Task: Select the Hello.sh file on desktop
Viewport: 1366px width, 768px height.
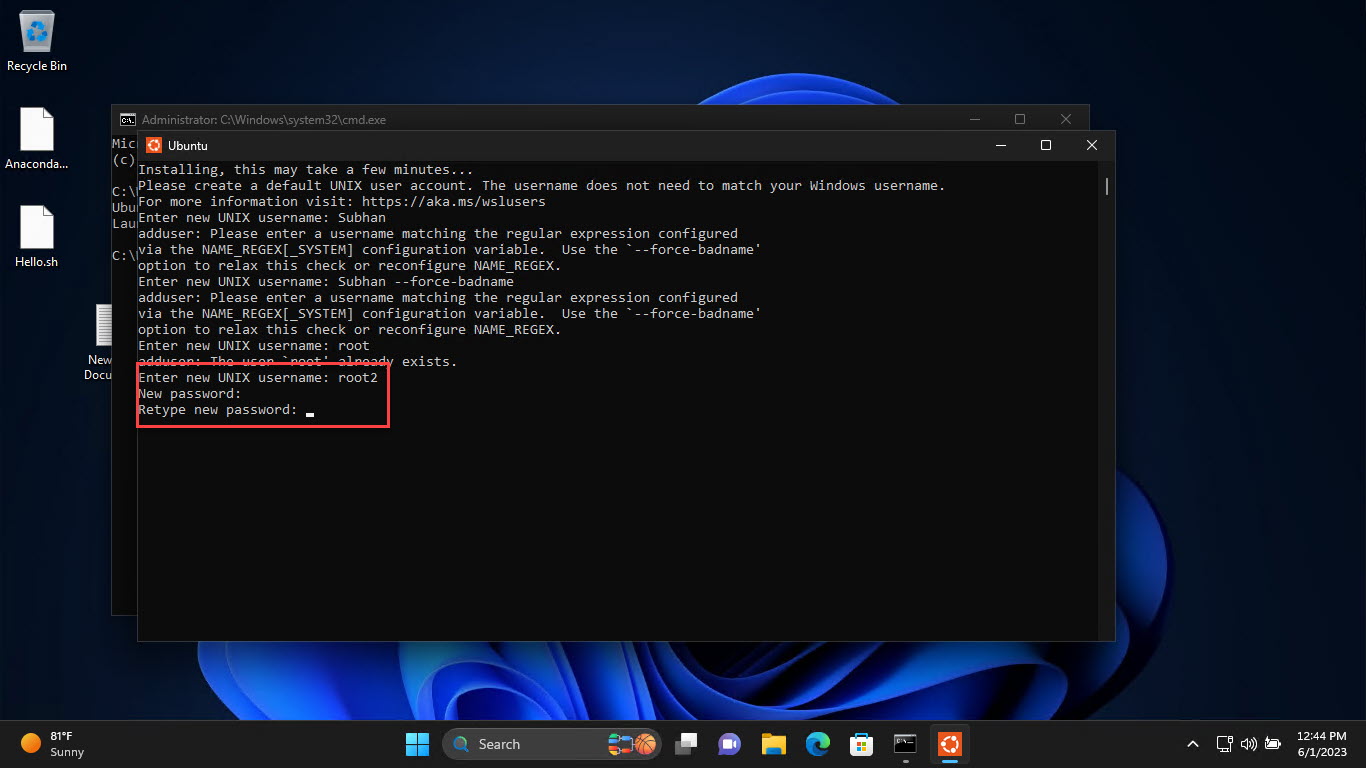Action: click(37, 236)
